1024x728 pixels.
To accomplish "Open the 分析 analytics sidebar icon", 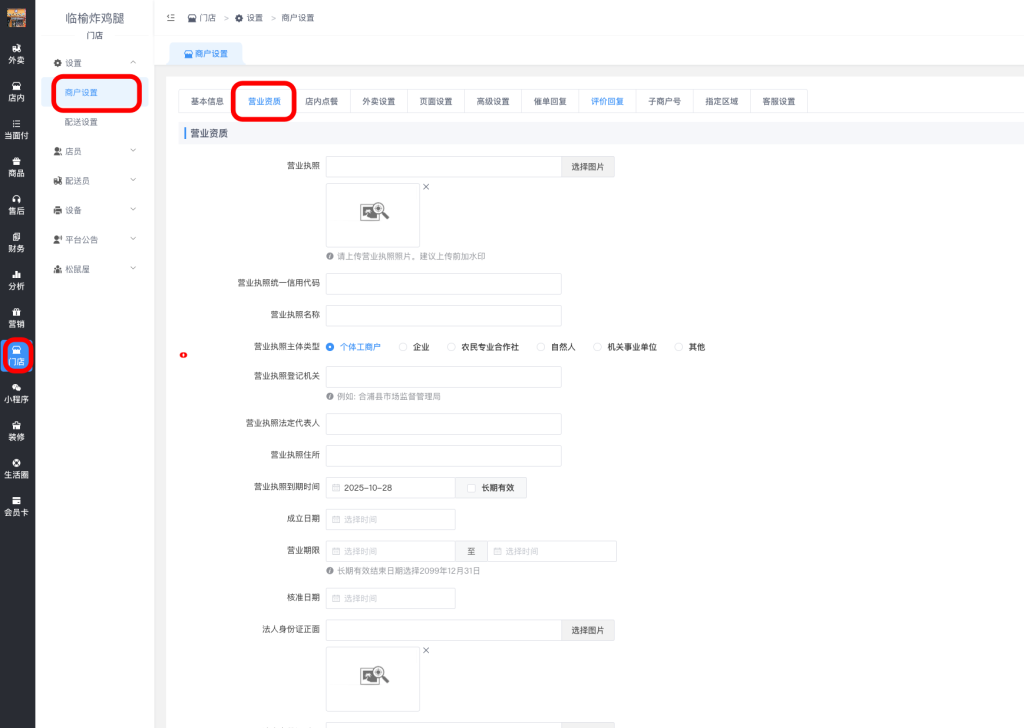I will point(17,279).
